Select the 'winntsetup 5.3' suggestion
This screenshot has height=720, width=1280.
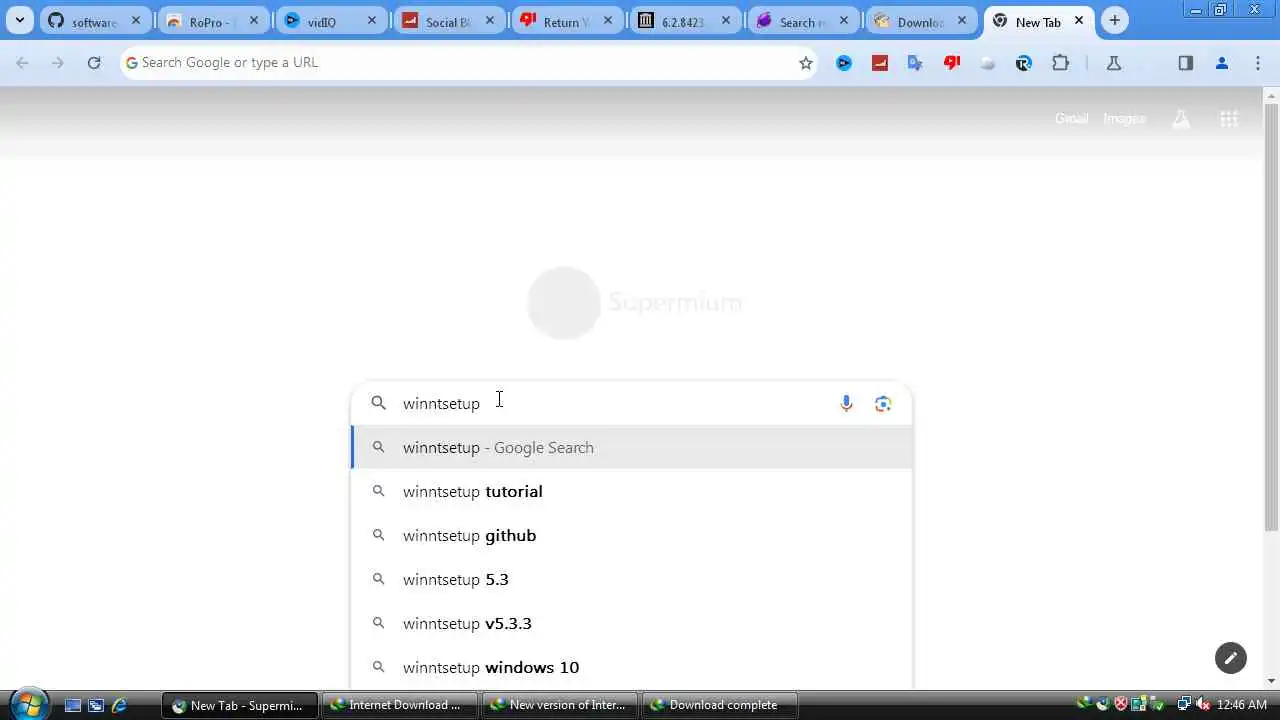point(631,579)
